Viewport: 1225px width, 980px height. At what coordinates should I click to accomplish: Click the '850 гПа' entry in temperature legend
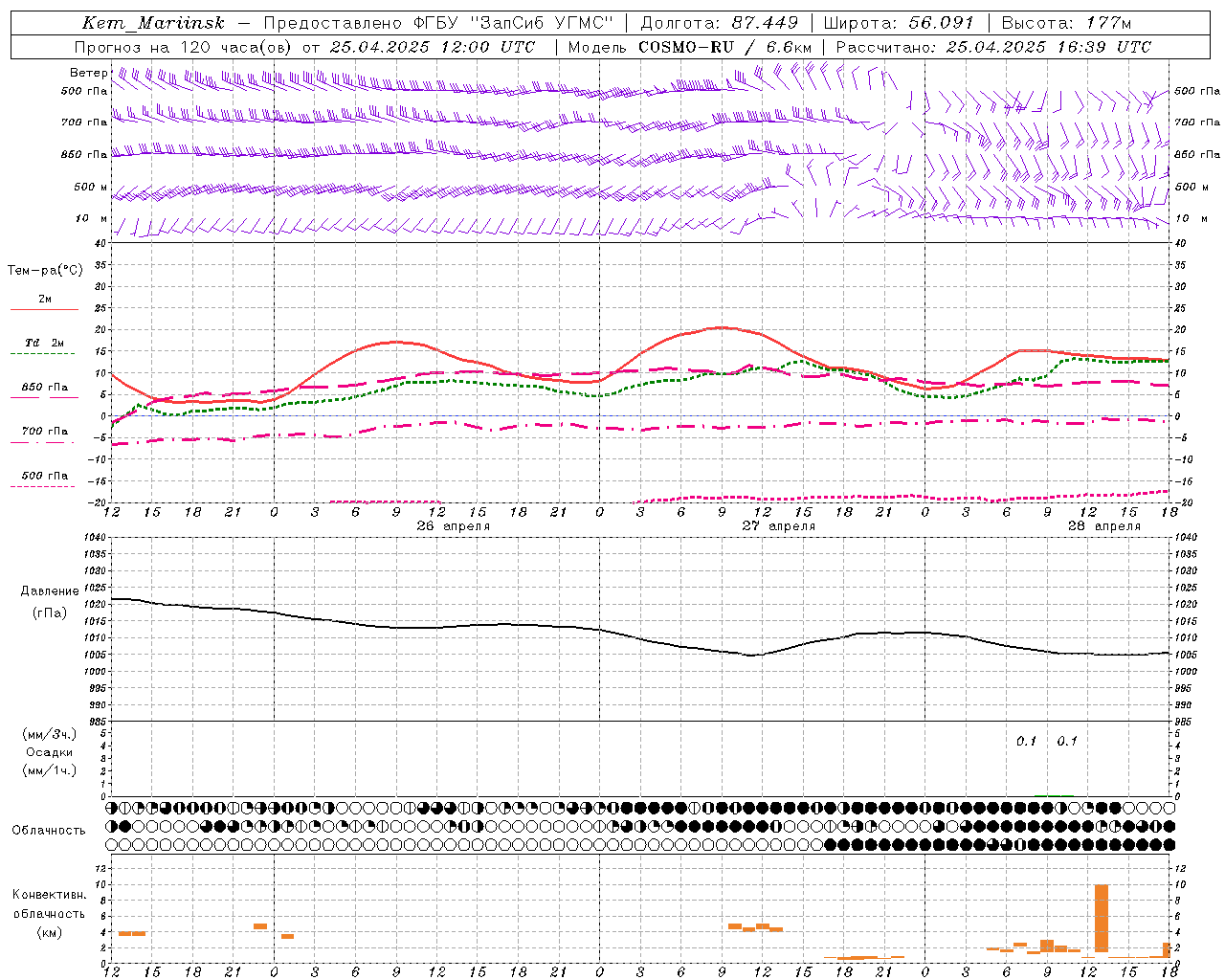pyautogui.click(x=44, y=388)
